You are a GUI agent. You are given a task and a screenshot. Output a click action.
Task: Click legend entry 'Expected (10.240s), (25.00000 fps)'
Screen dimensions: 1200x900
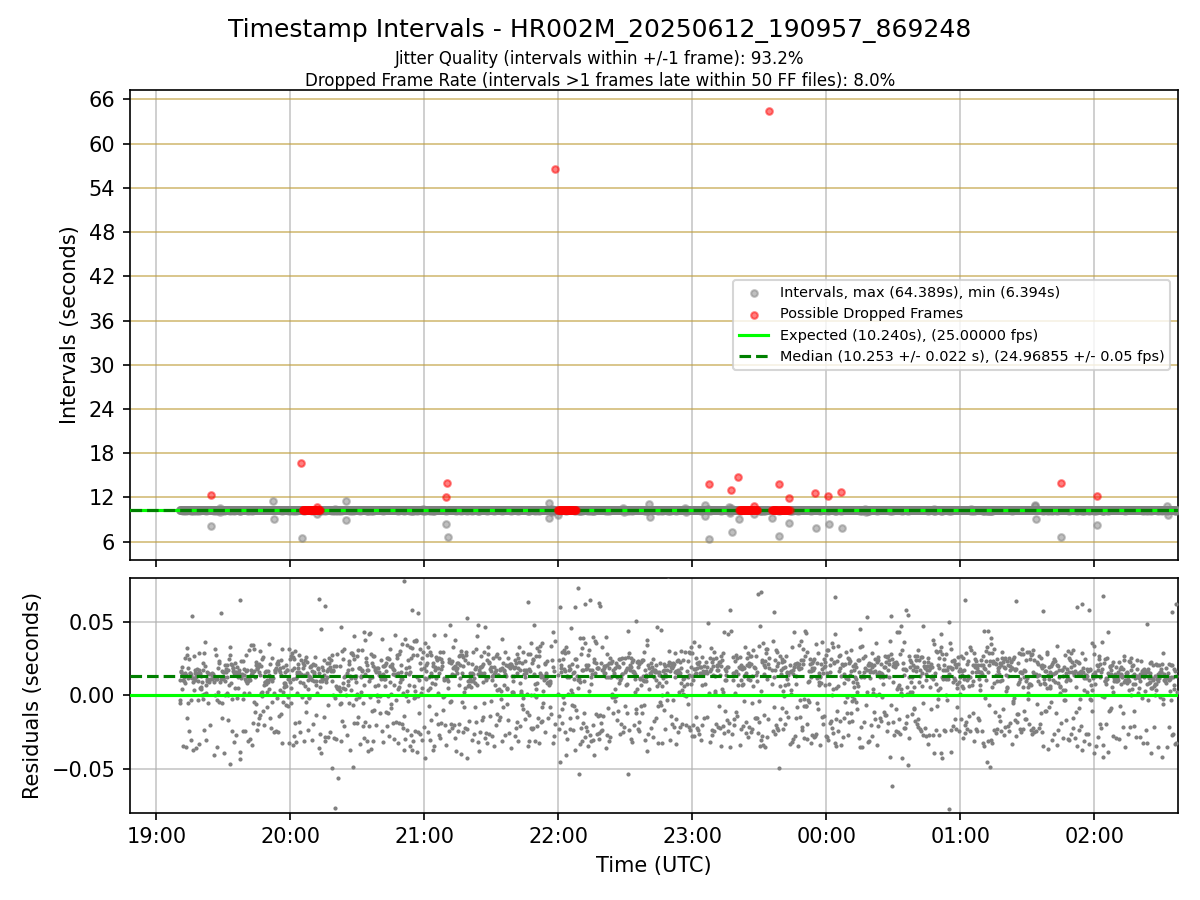point(908,335)
